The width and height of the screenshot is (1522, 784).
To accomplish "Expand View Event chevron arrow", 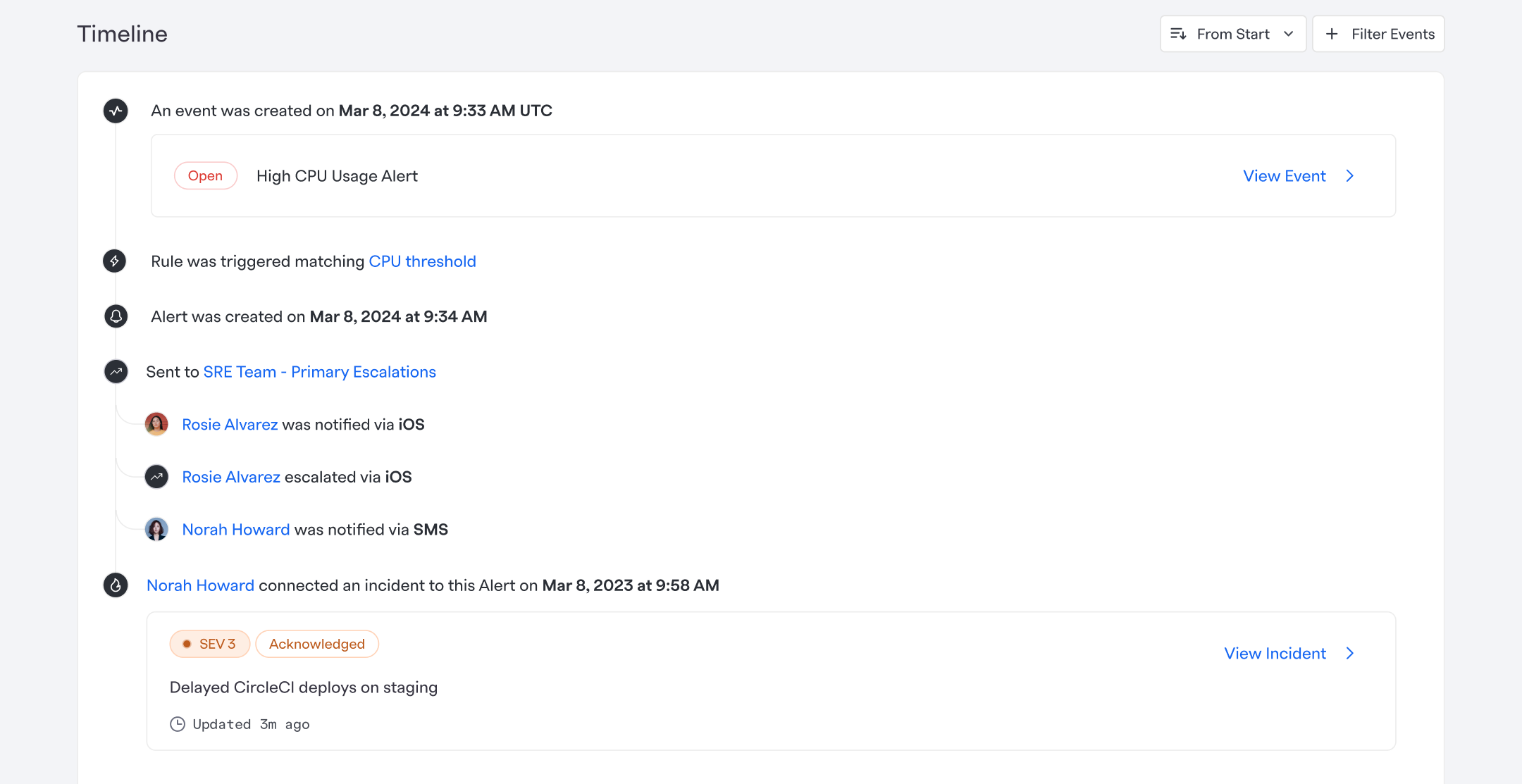I will 1350,176.
